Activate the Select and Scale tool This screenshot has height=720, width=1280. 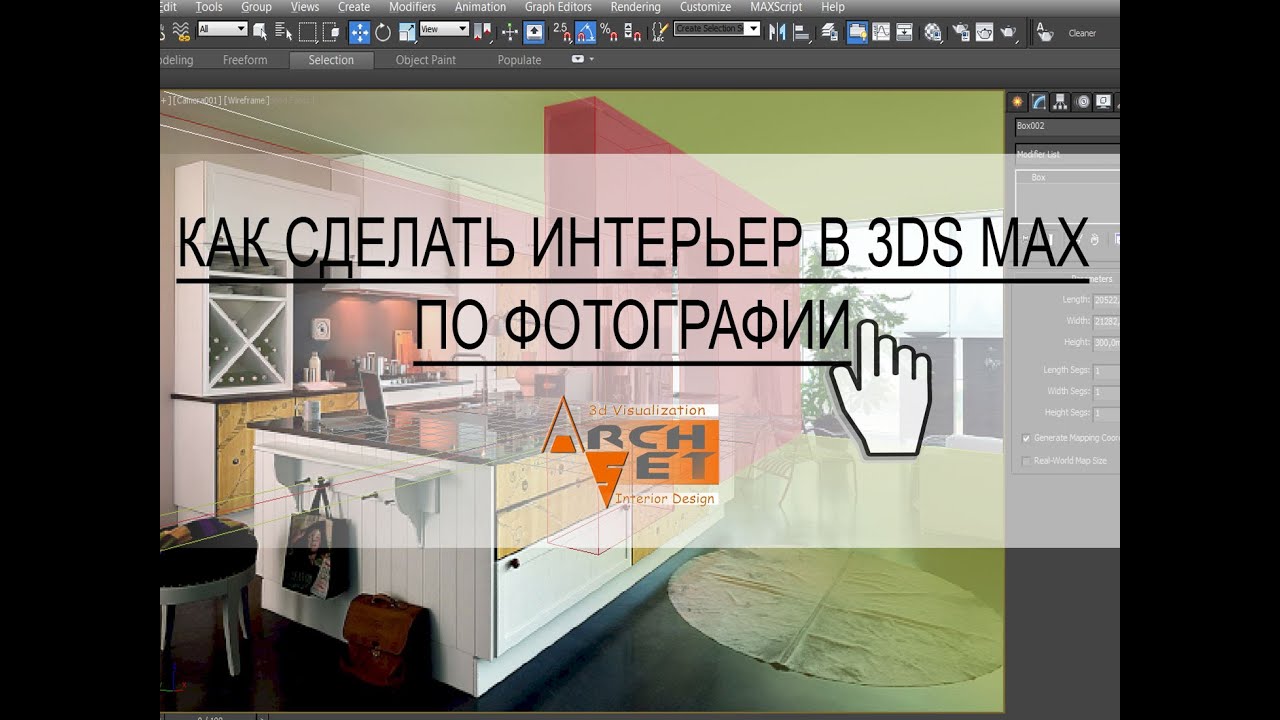(x=408, y=32)
